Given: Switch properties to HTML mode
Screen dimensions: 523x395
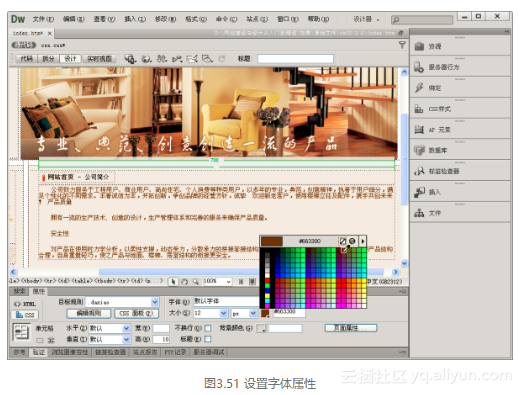Looking at the screenshot, I should [x=25, y=304].
